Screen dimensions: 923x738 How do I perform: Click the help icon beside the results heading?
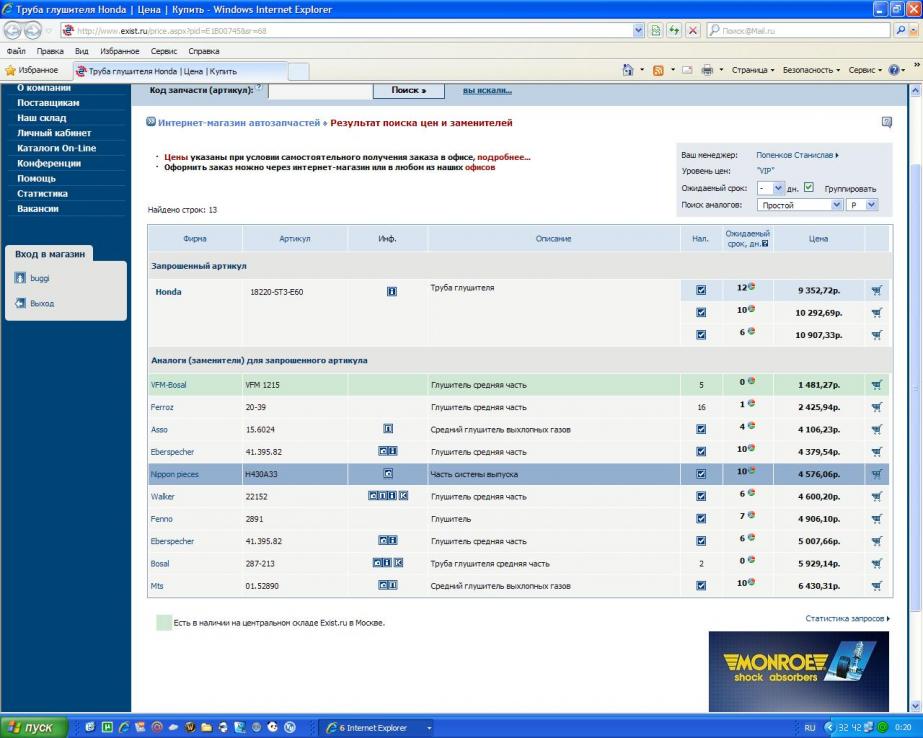click(887, 122)
